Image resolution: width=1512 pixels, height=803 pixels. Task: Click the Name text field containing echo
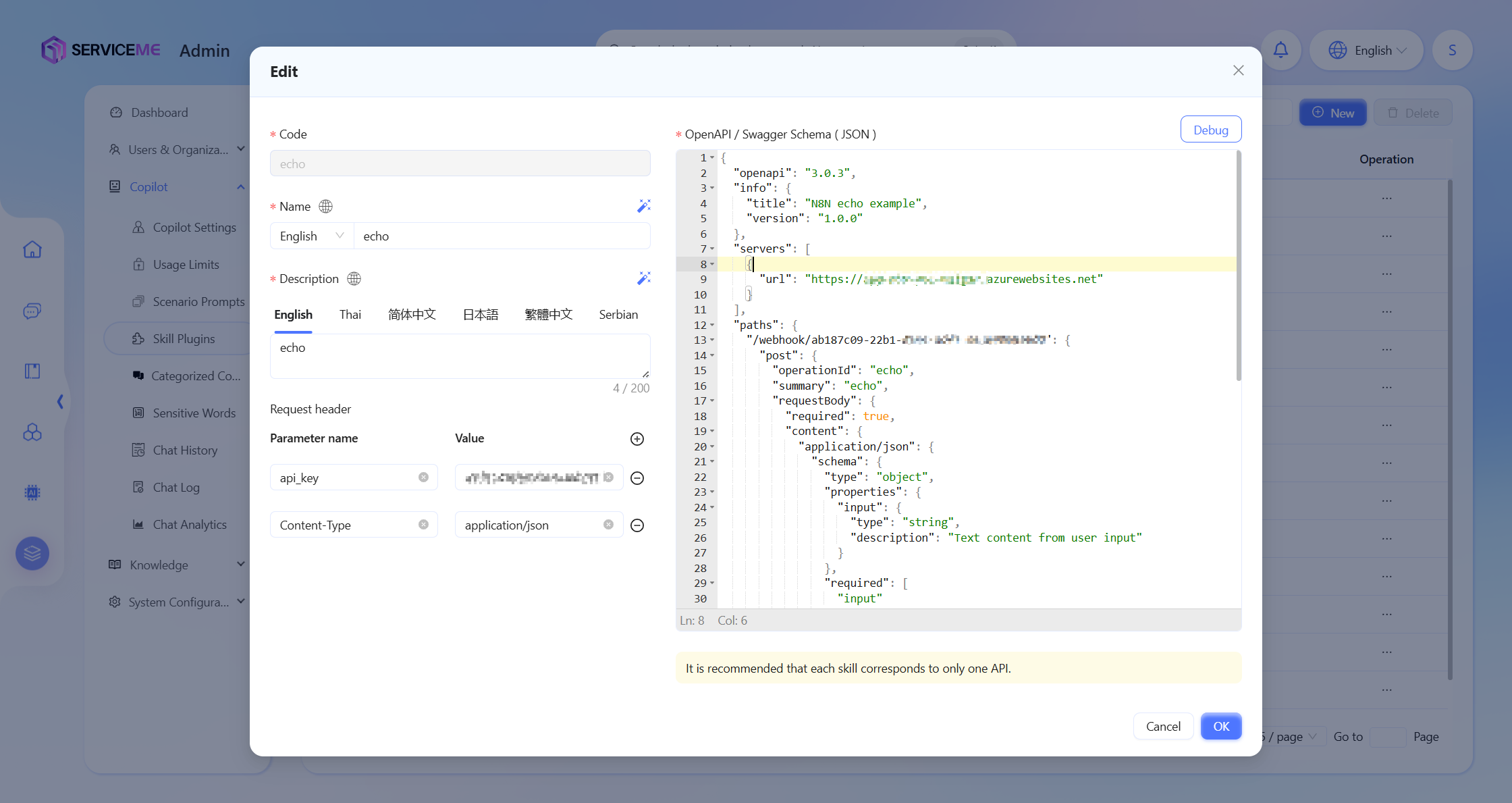coord(502,236)
